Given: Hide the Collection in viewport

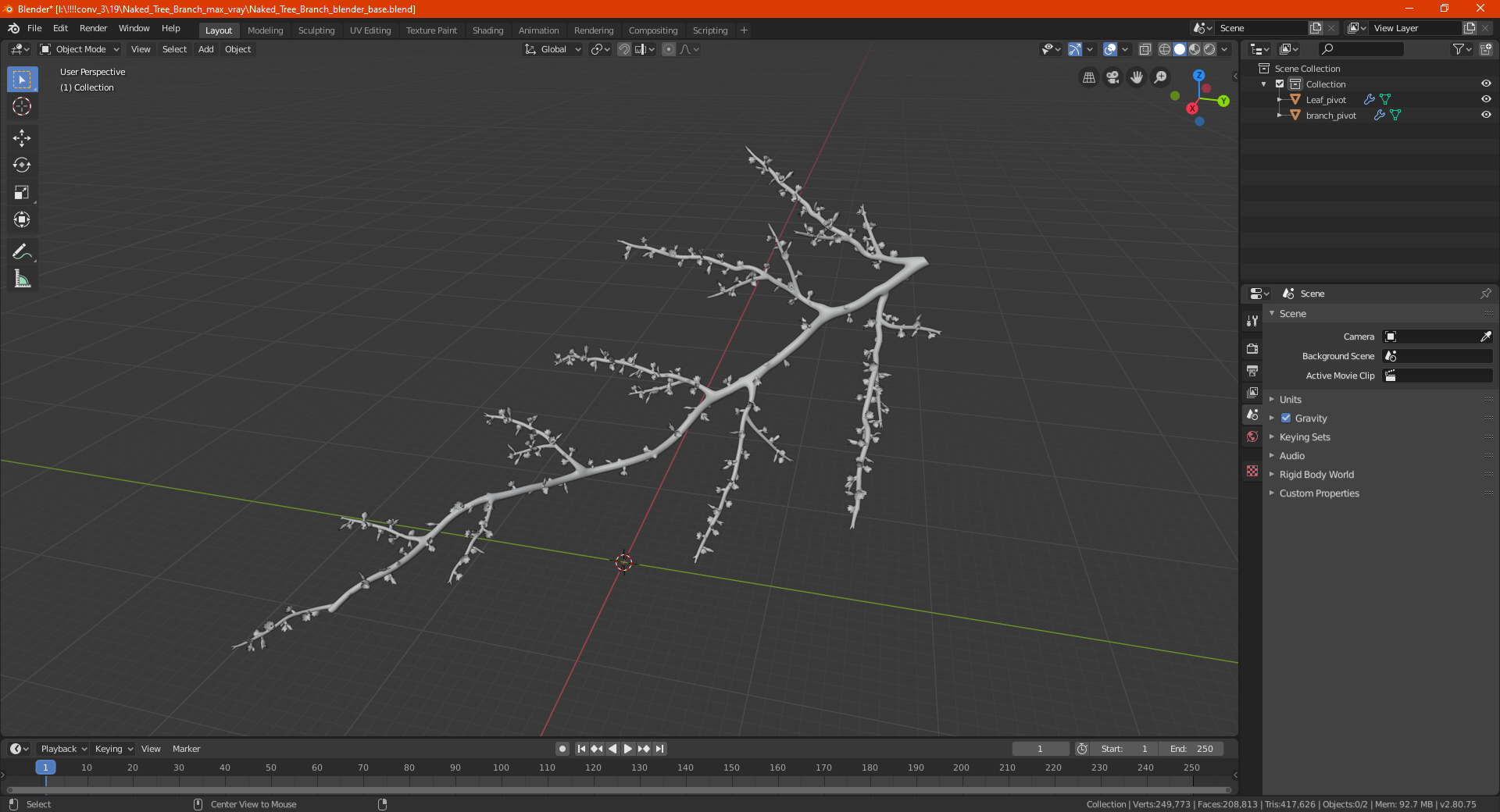Looking at the screenshot, I should [1486, 84].
